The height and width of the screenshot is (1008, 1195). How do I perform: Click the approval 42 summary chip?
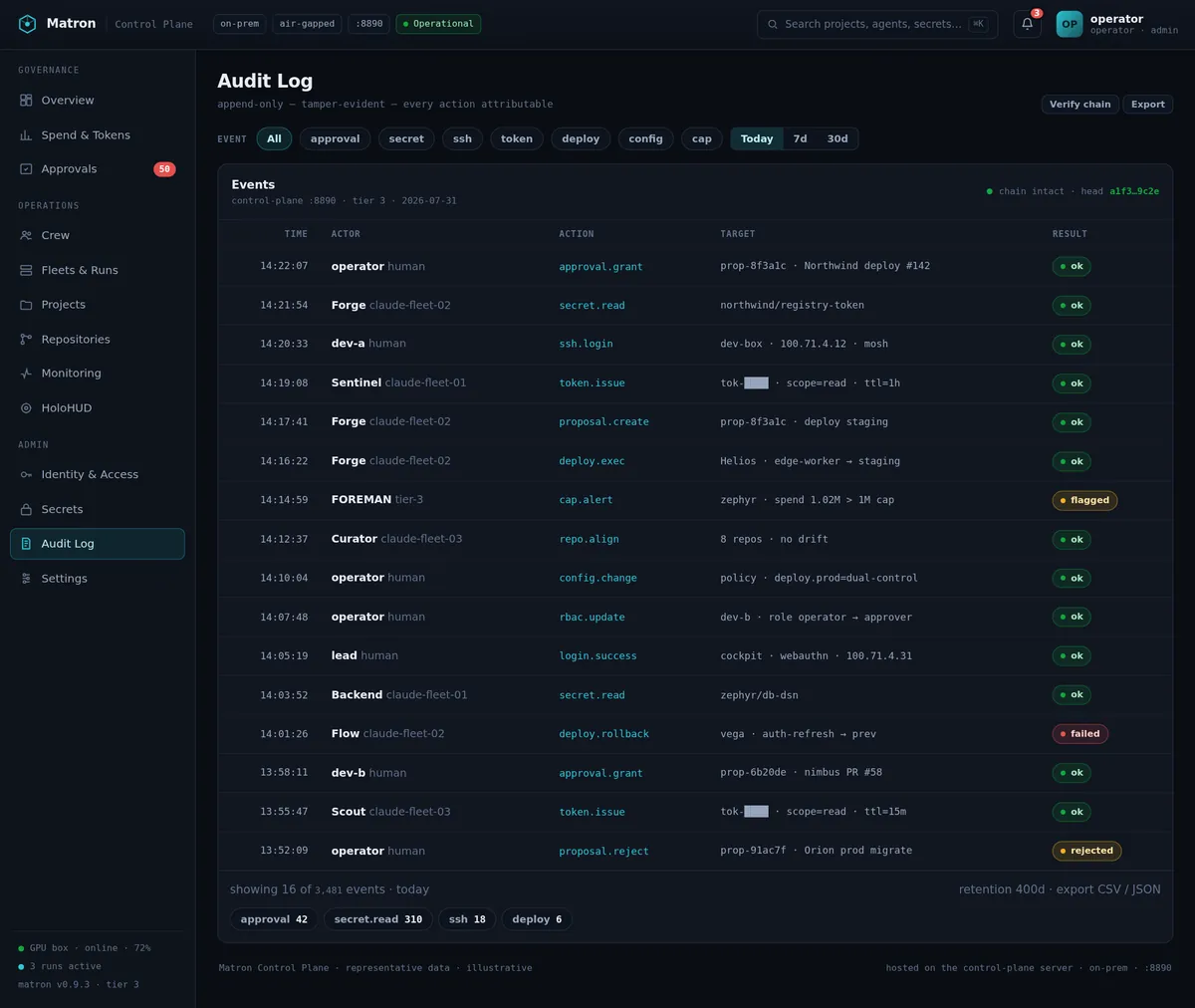click(x=274, y=919)
